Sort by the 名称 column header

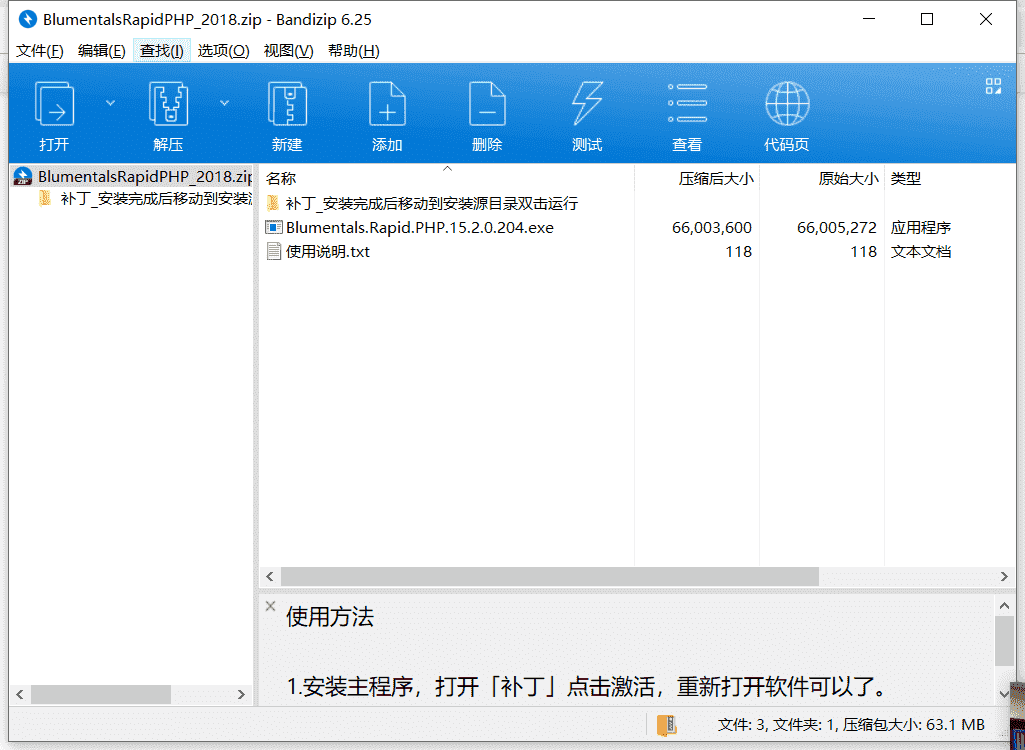(446, 178)
